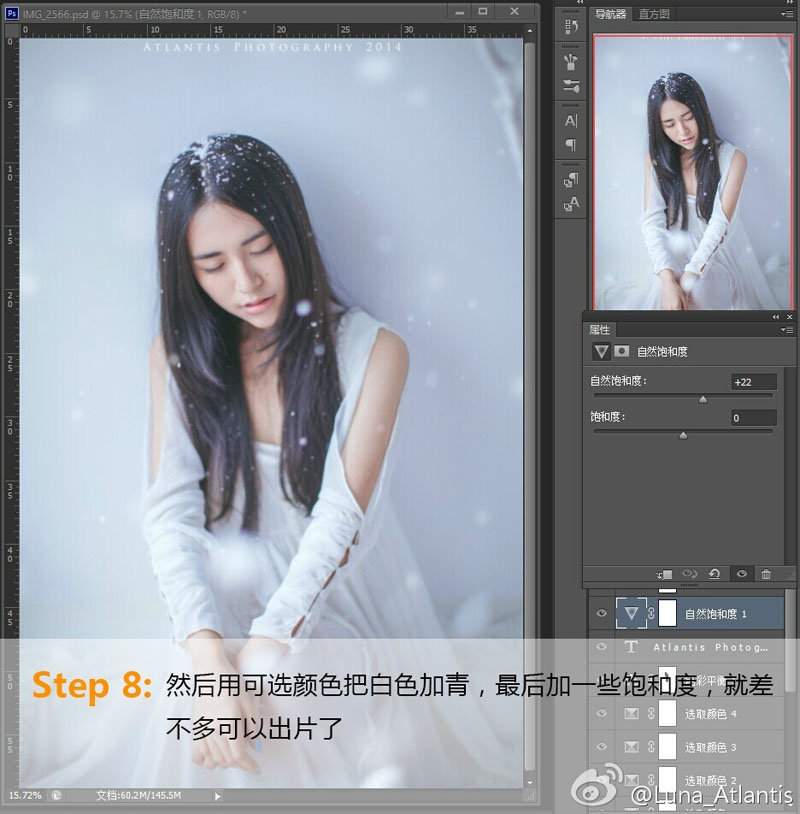Viewport: 800px width, 814px height.
Task: Minimize the IMG_2566.psd document window
Action: 459,12
